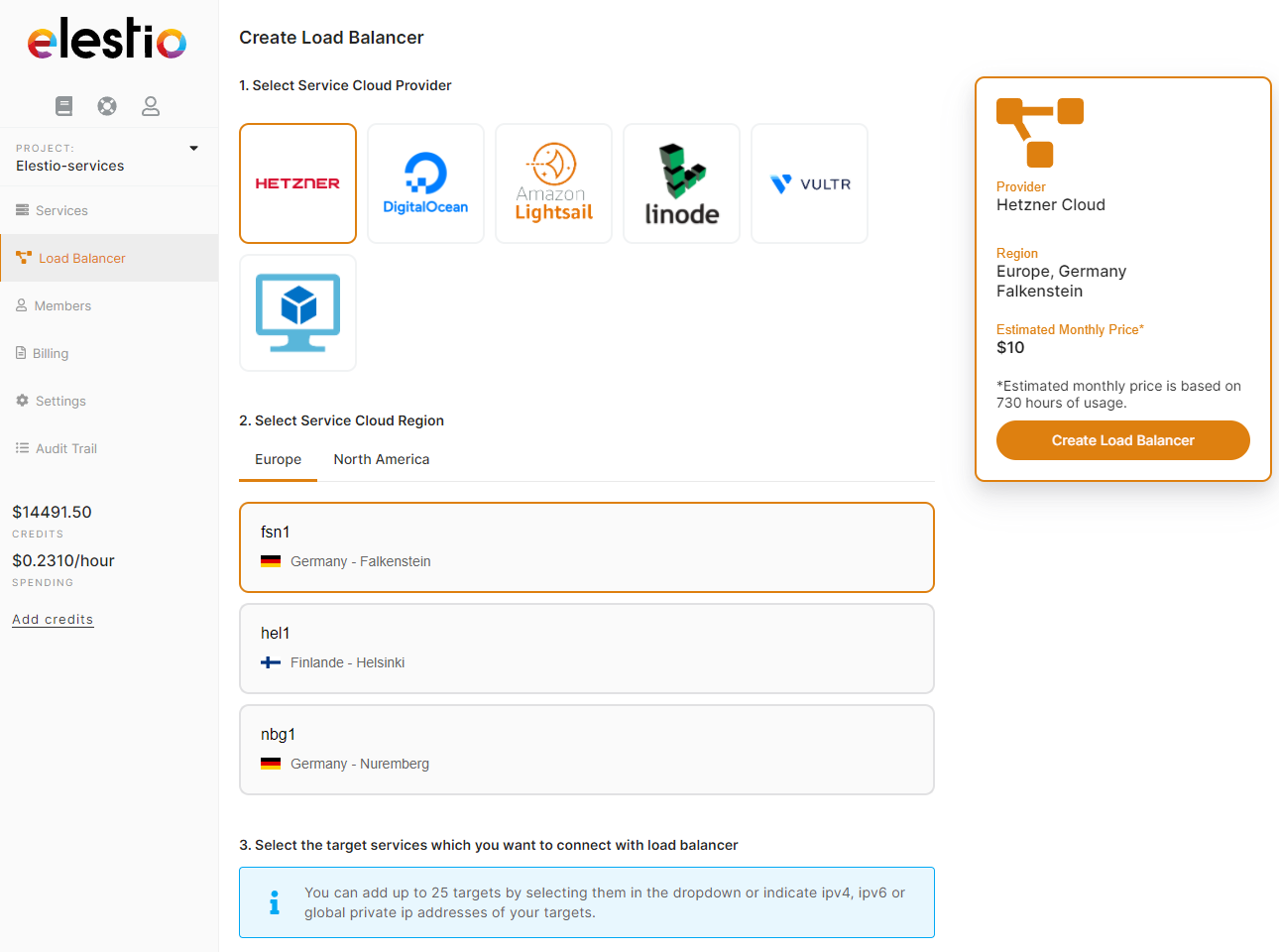Select the fsn1 Falkenstein region
Image resolution: width=1279 pixels, height=952 pixels.
[586, 547]
